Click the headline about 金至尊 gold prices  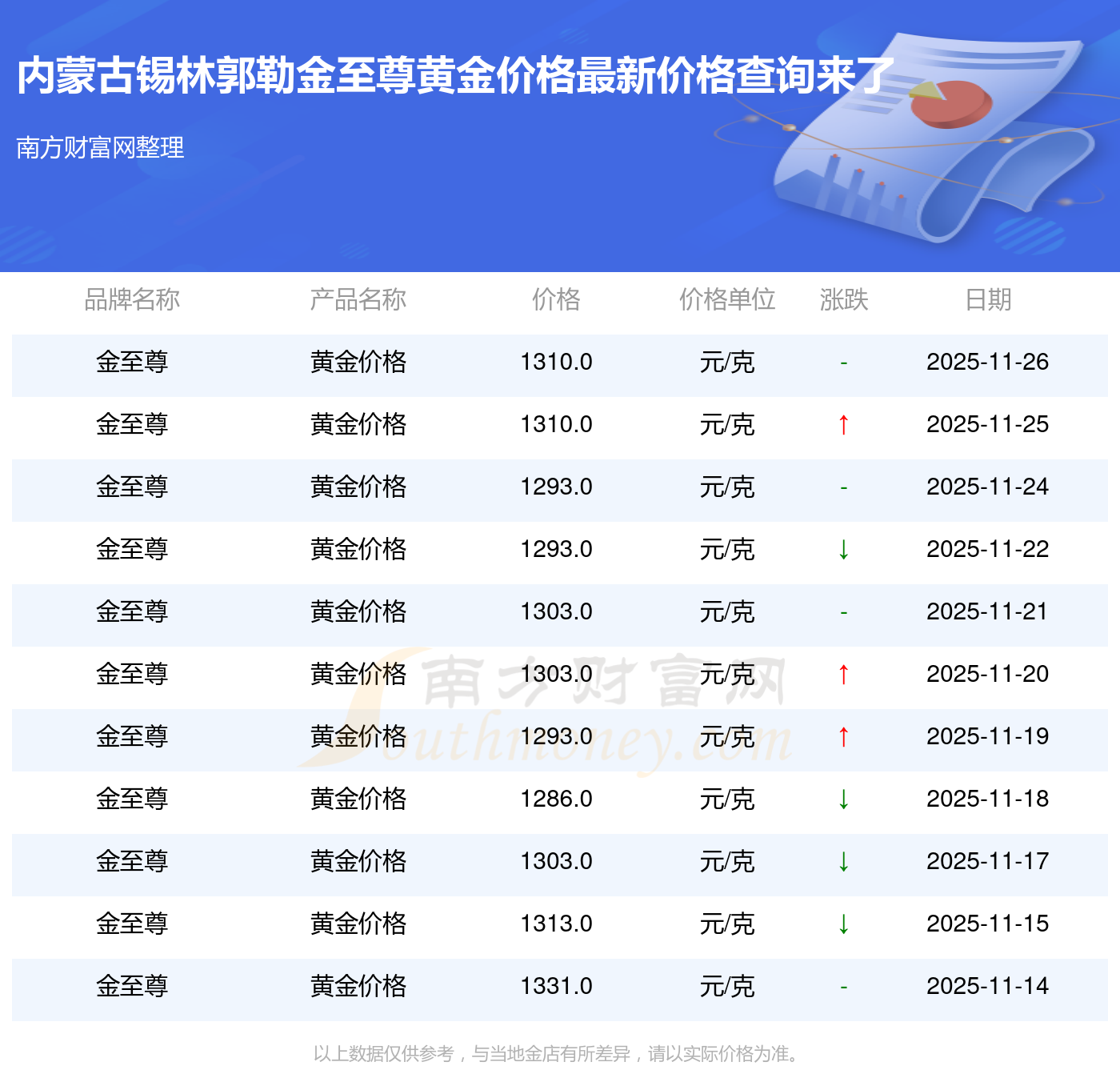[x=456, y=76]
